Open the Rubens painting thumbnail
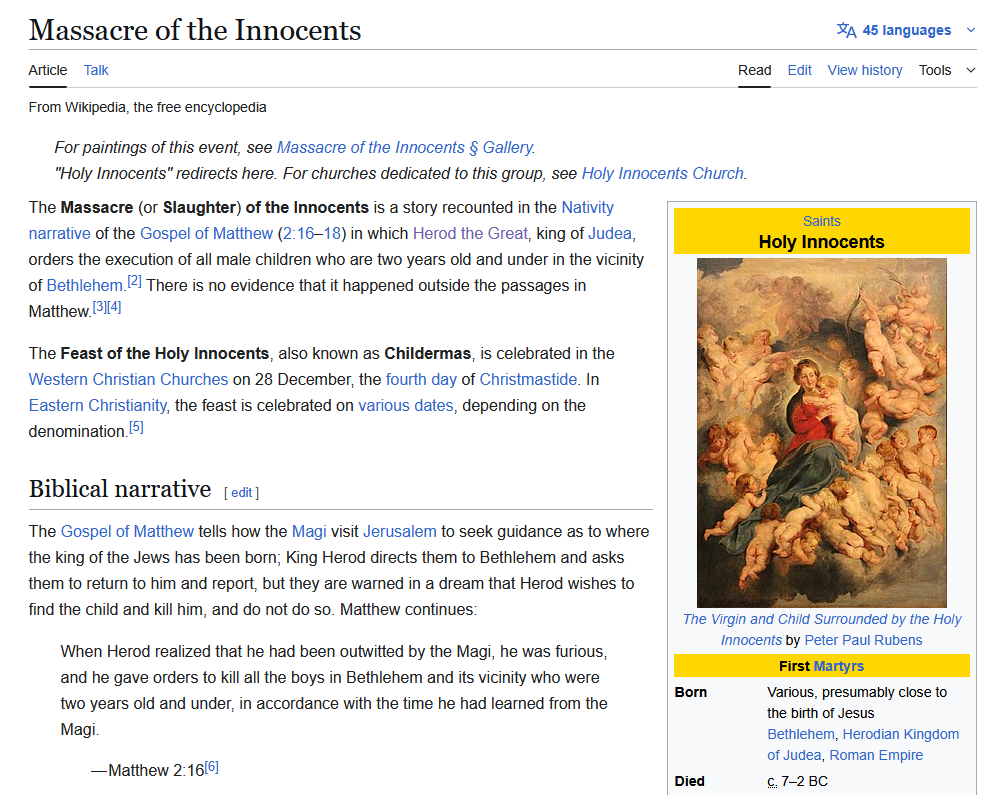Viewport: 988px width, 795px height. pos(821,433)
